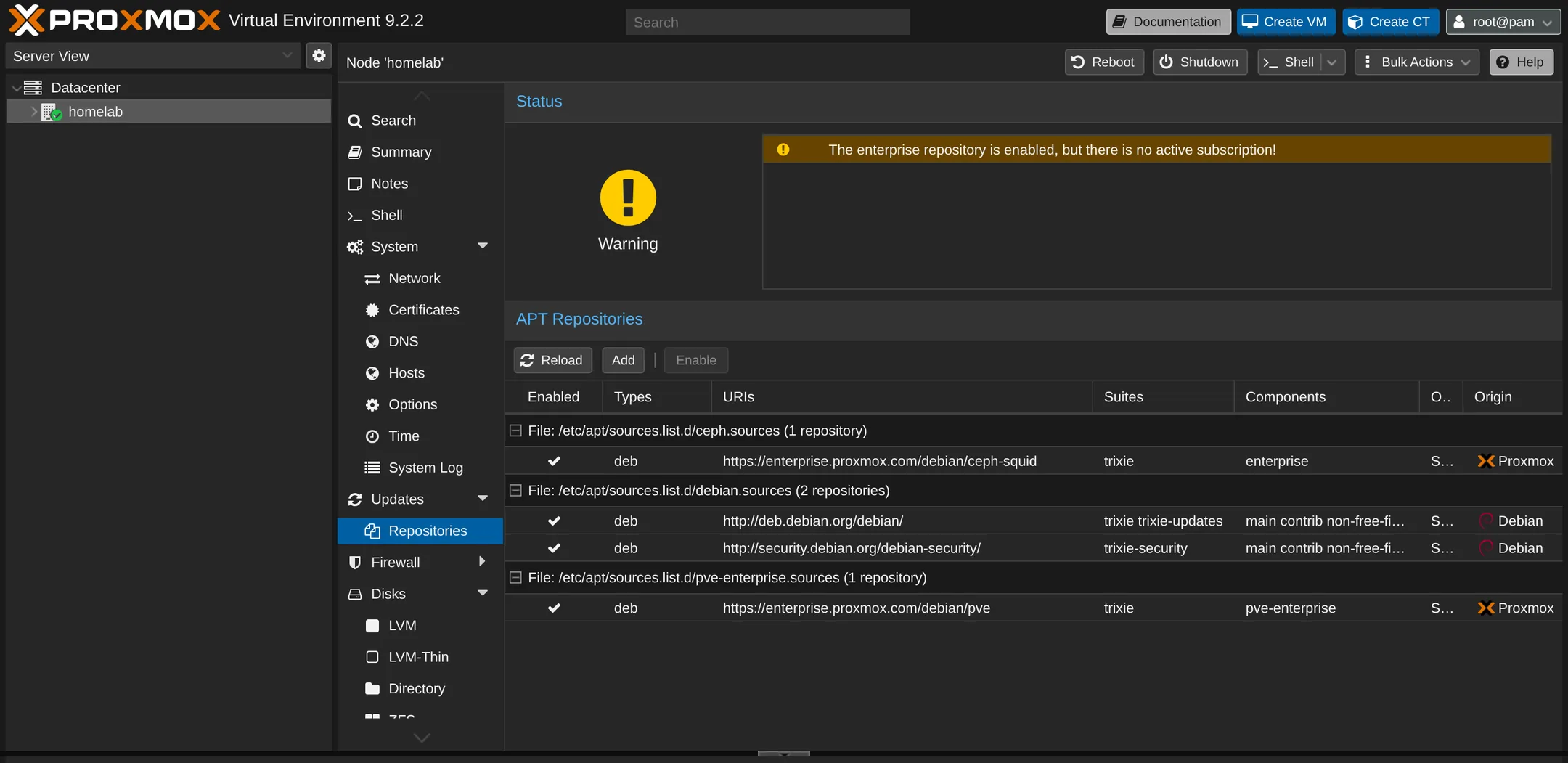
Task: Click the LVM-Thin icon
Action: [372, 657]
